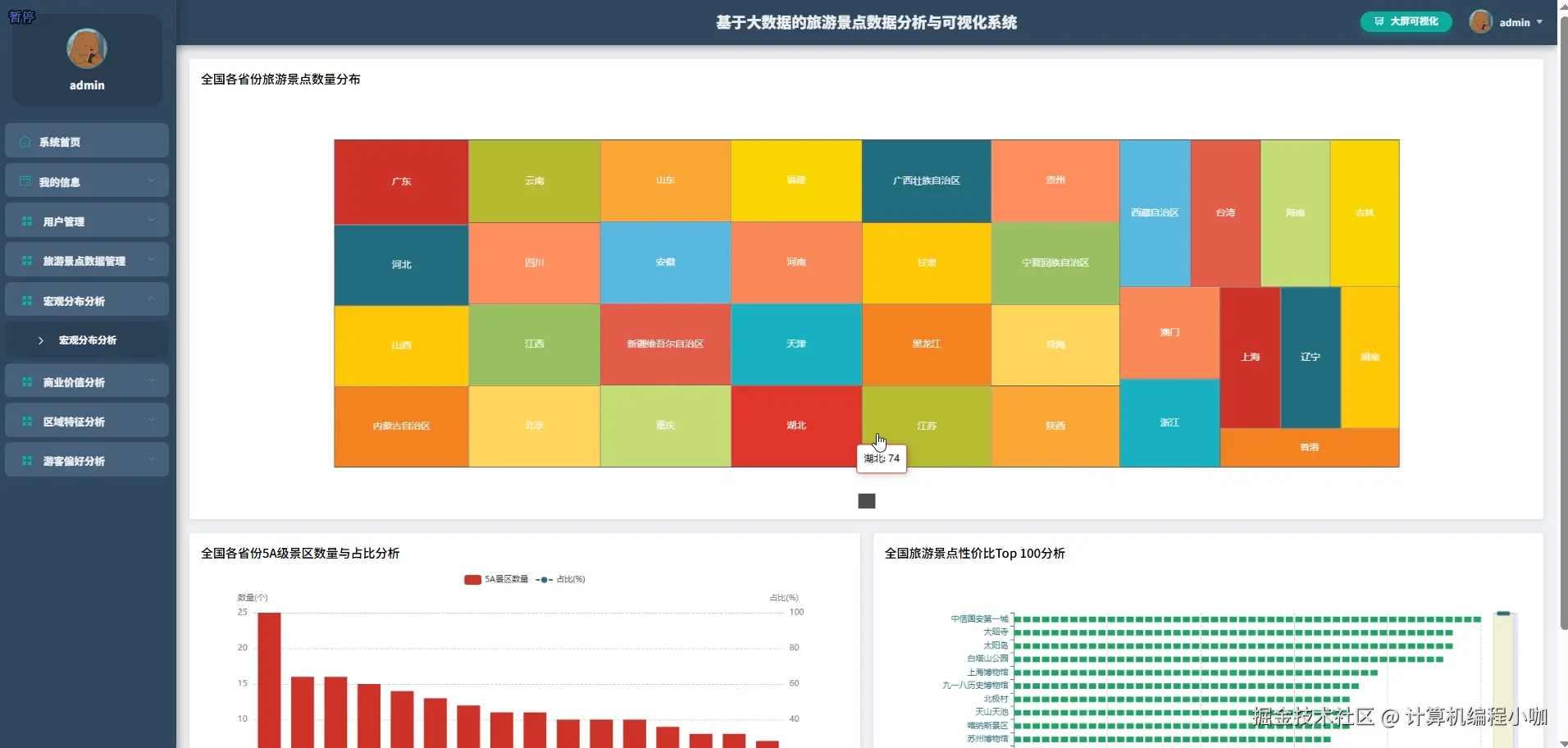Click the 云南 treemap block
The image size is (1568, 748).
[535, 181]
